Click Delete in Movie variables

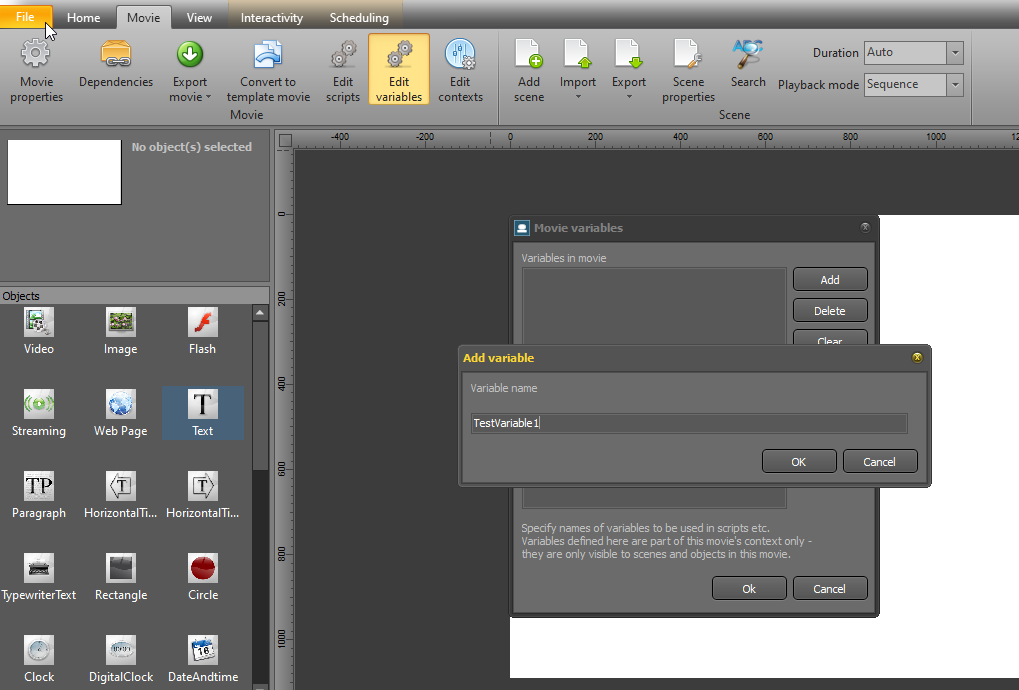(830, 311)
